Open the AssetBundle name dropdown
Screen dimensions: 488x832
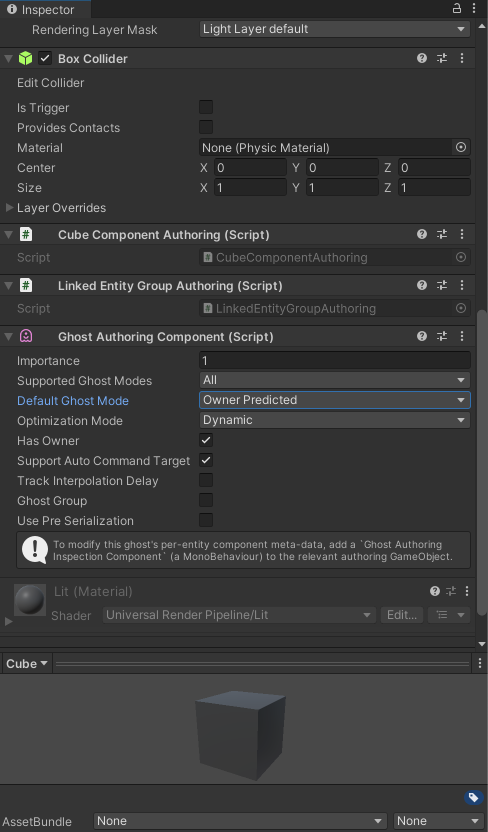click(240, 821)
